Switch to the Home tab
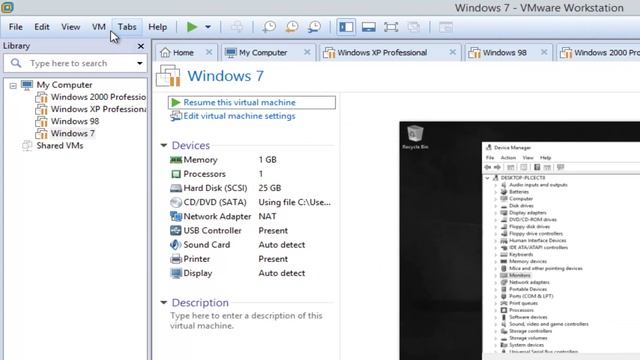 click(183, 53)
